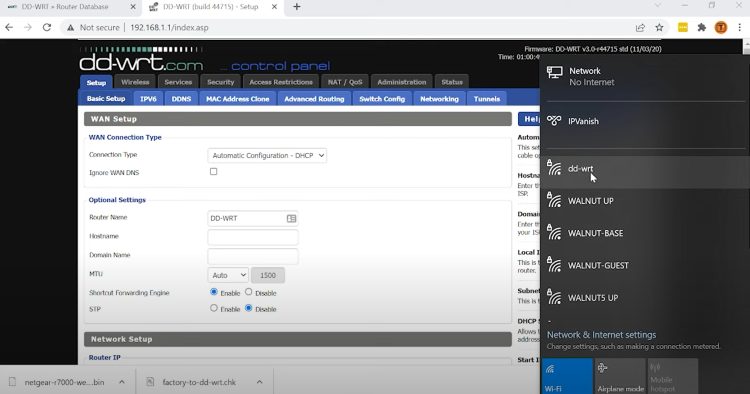Open the Access Restrictions tab

coord(281,82)
